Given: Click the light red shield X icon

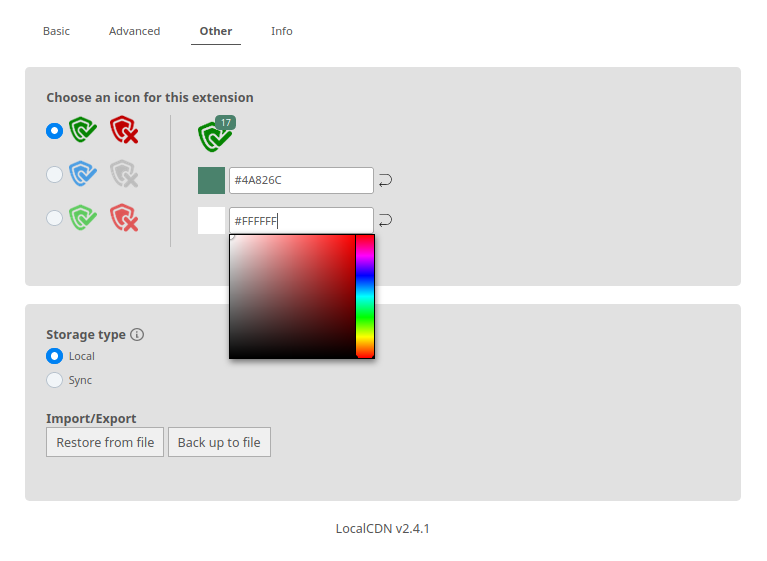Looking at the screenshot, I should coord(124,218).
